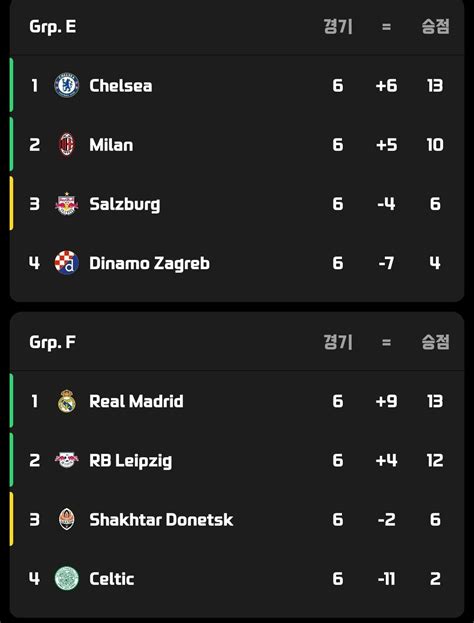Click Milan's +5 goal difference value

click(386, 145)
